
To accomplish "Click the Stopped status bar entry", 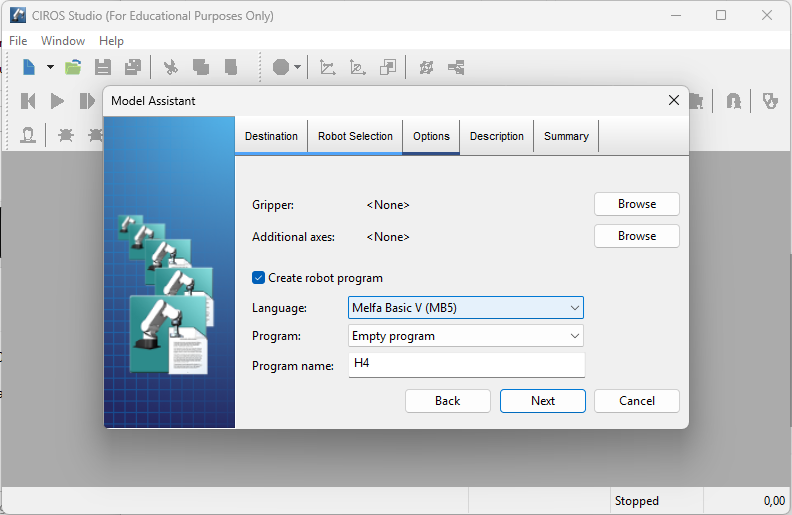I will [636, 501].
